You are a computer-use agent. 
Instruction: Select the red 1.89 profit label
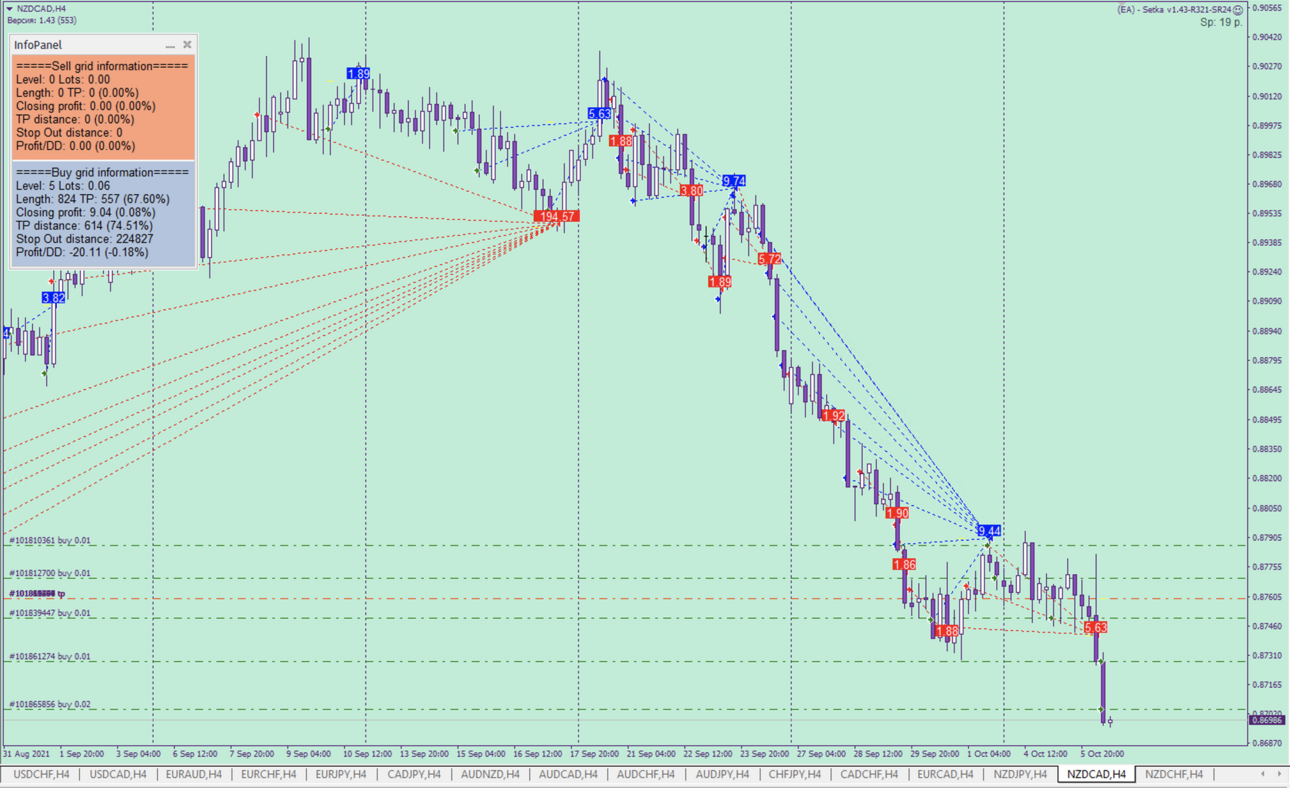pos(719,282)
